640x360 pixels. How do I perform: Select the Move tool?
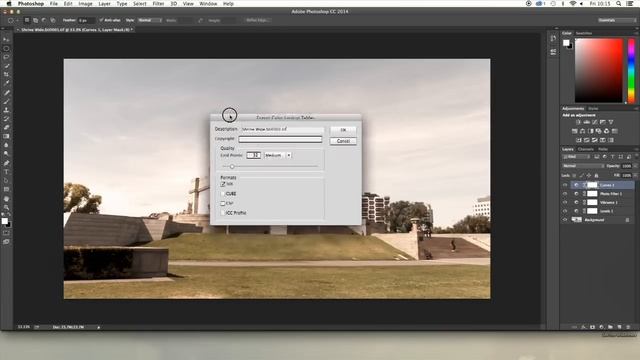point(6,40)
